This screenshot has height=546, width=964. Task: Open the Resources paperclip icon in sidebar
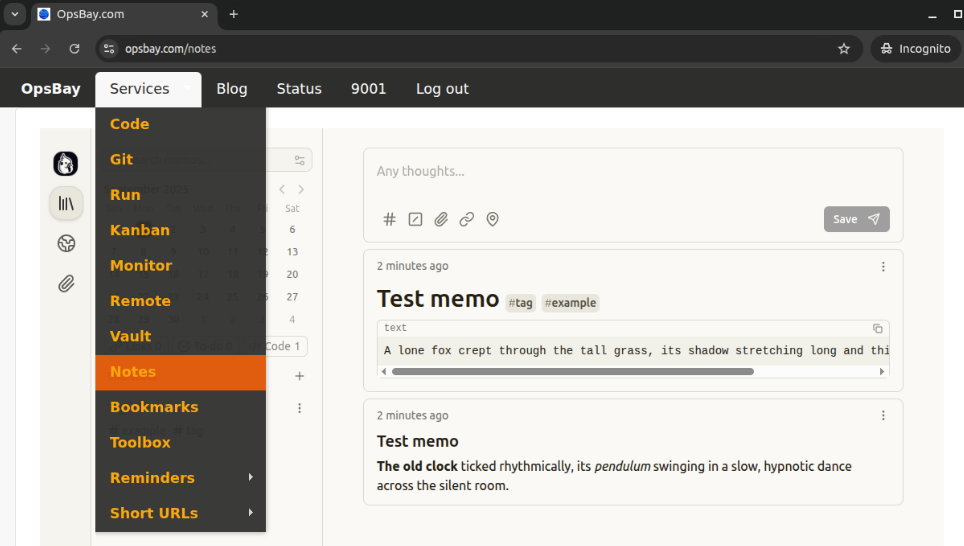(66, 284)
